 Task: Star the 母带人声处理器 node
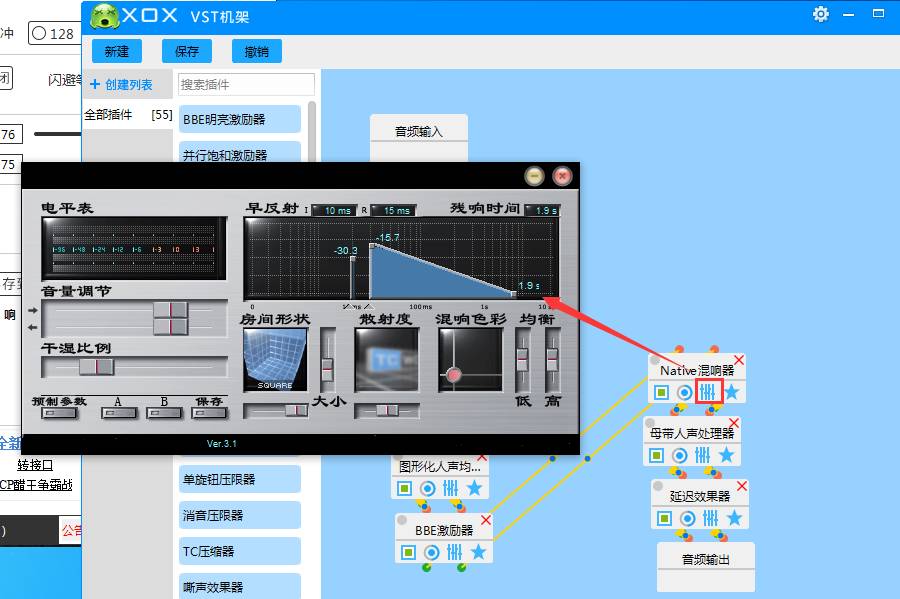[726, 455]
